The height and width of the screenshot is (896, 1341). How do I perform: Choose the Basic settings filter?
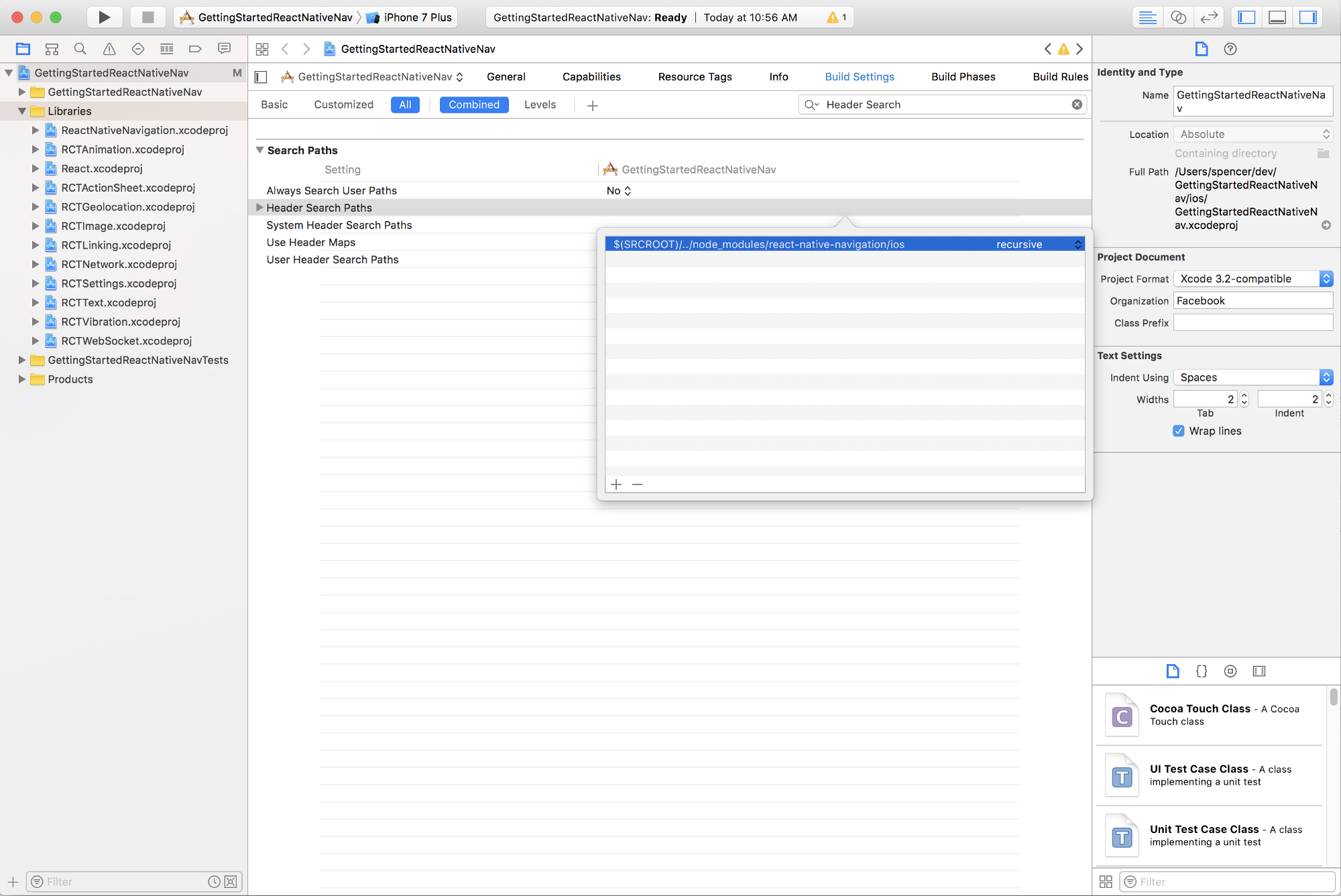coord(274,105)
